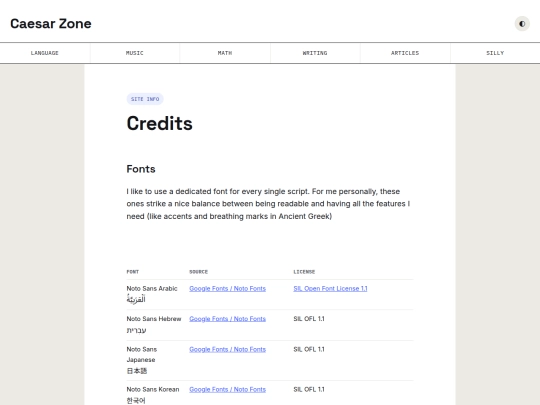Open the Caesar Zone home title
This screenshot has height=405, width=540.
click(x=51, y=24)
